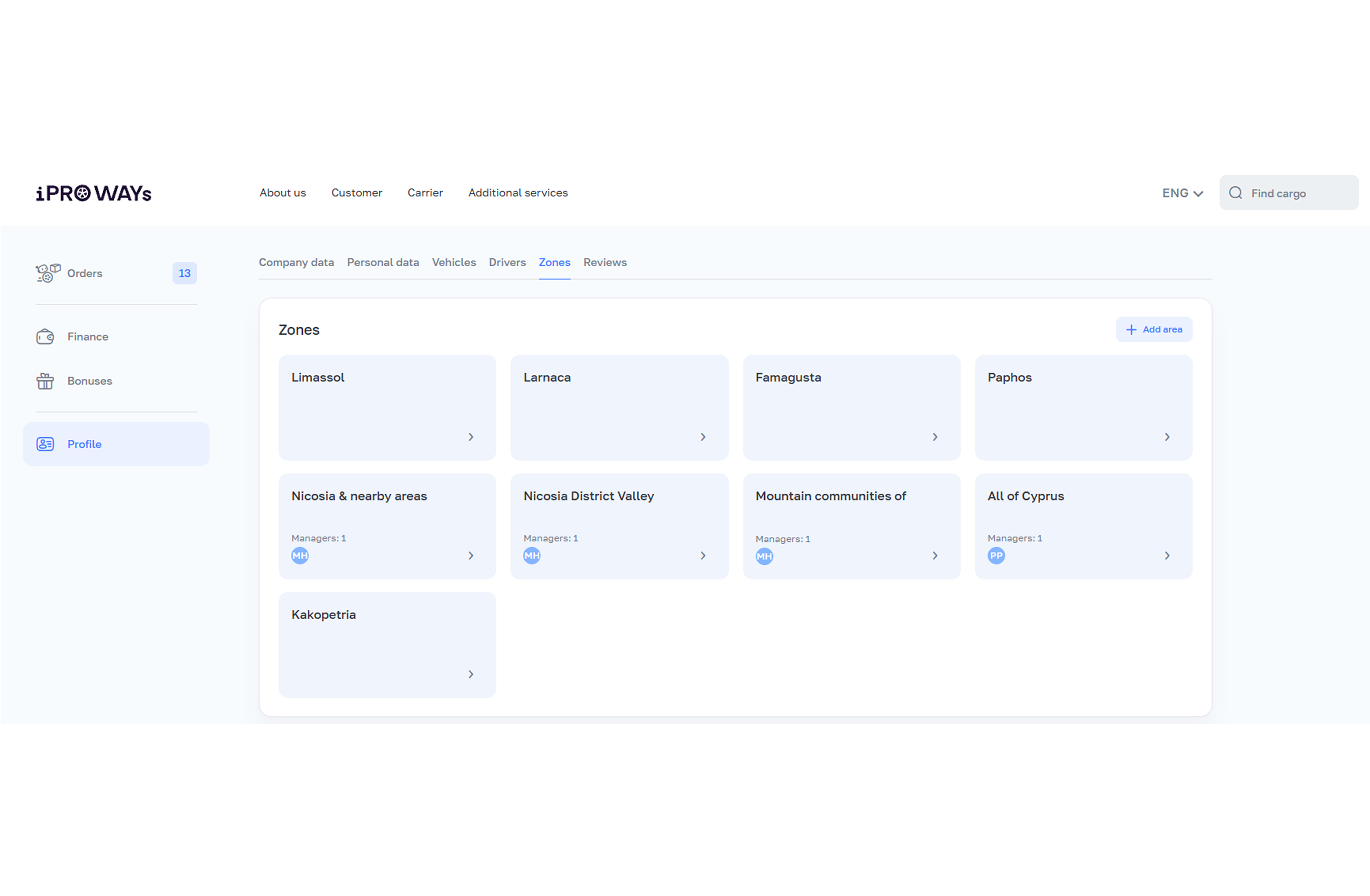Open the Drivers tab
This screenshot has height=896, width=1370.
[507, 262]
